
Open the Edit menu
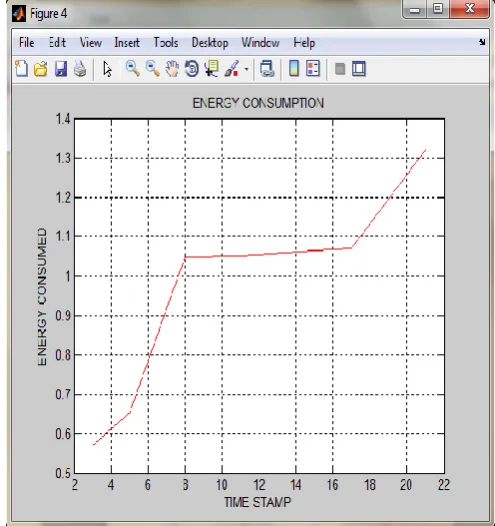[57, 43]
